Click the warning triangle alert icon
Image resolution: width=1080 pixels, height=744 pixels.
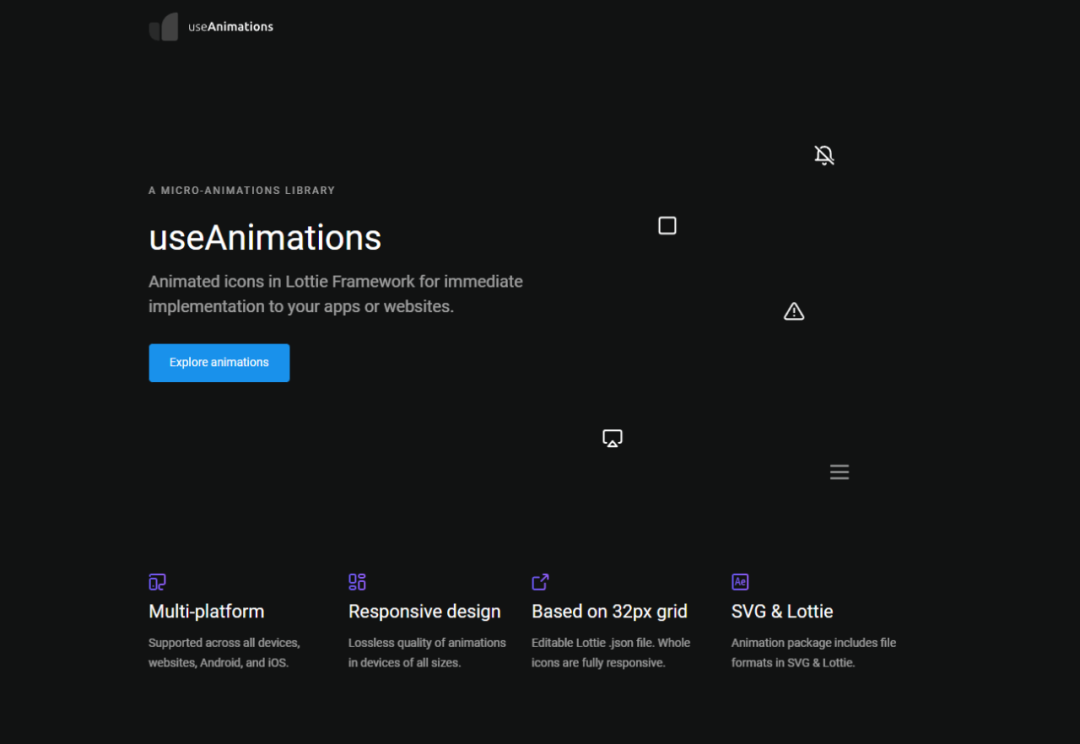pyautogui.click(x=793, y=311)
